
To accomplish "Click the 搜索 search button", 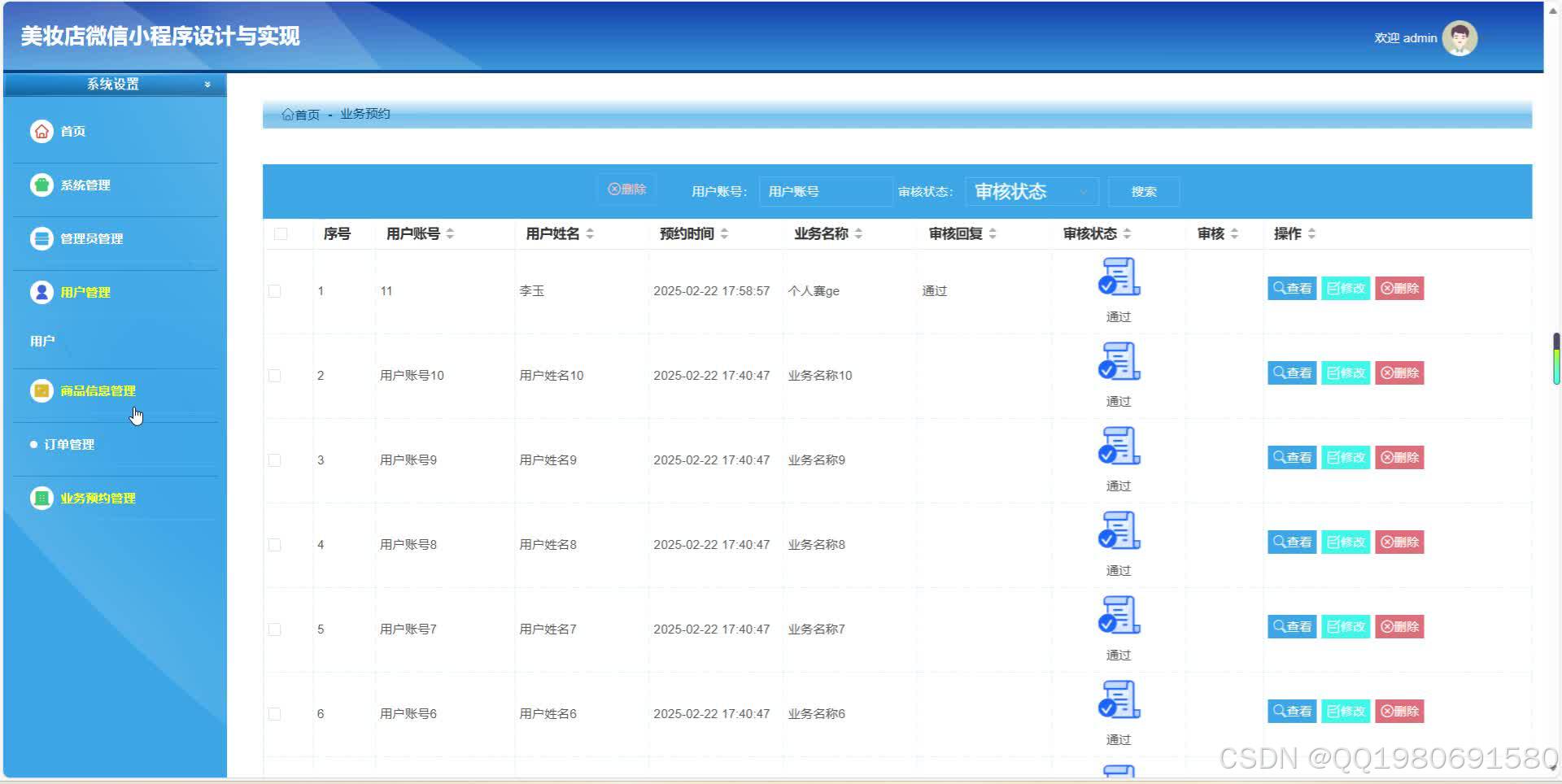I will [1143, 191].
